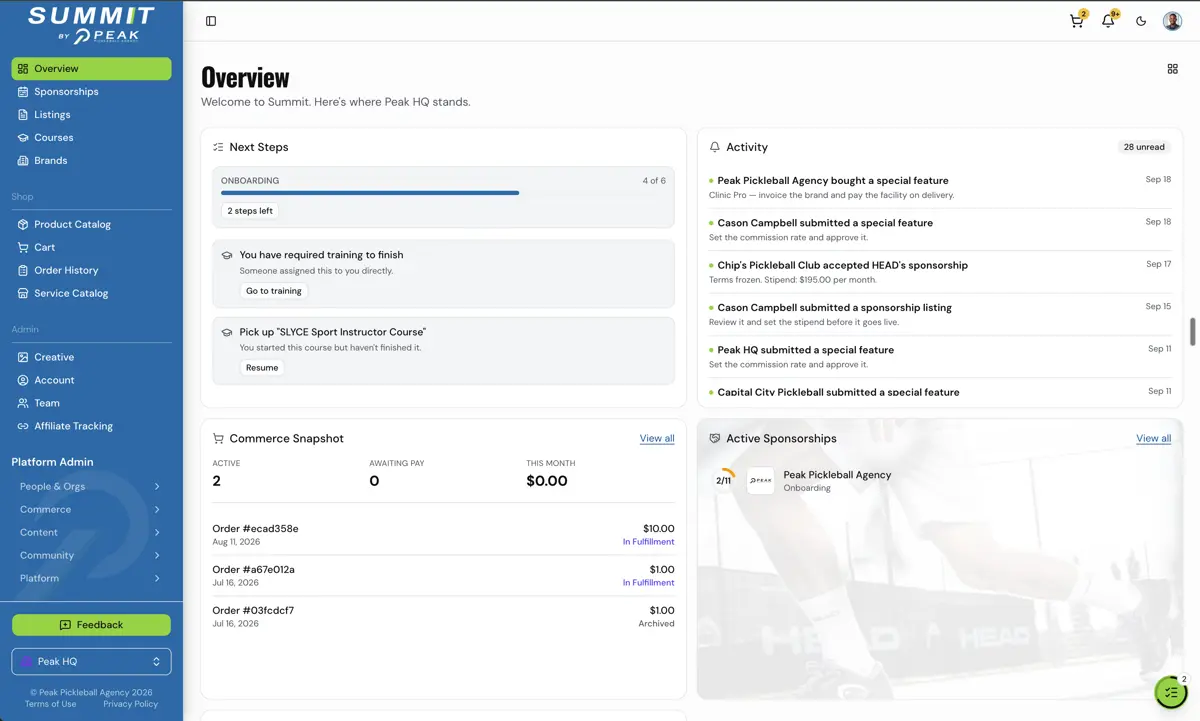The height and width of the screenshot is (721, 1200).
Task: Click the green Feedback button
Action: point(91,625)
